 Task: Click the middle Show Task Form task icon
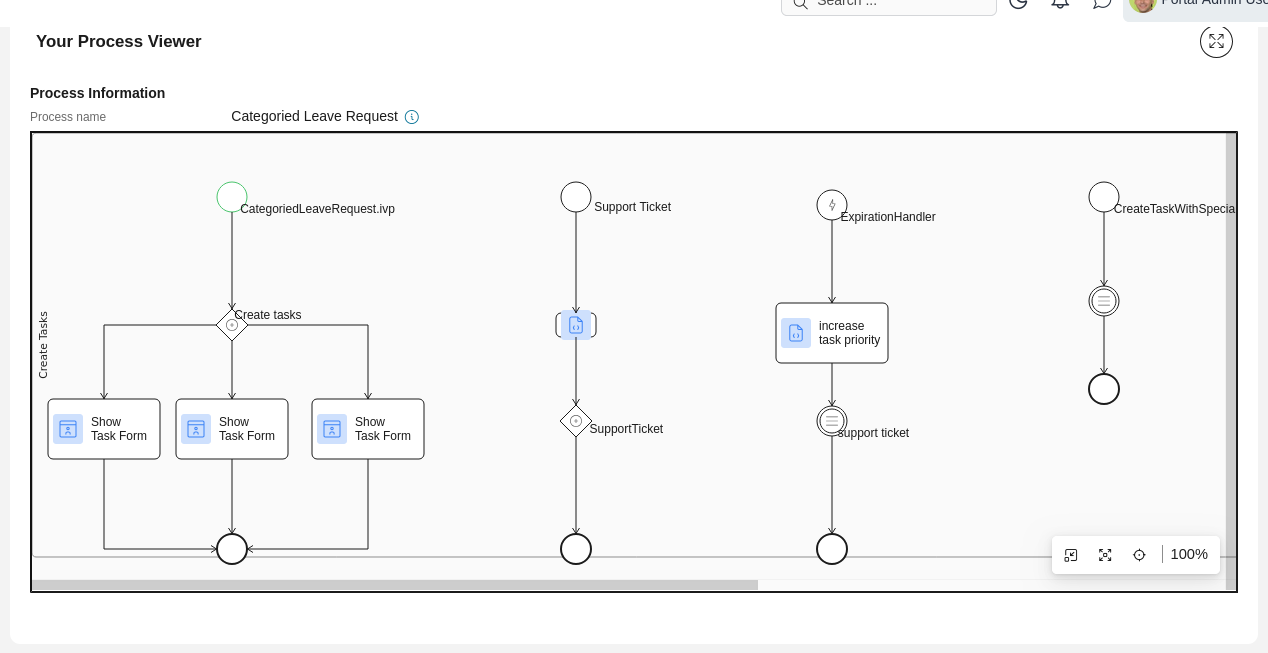[196, 429]
